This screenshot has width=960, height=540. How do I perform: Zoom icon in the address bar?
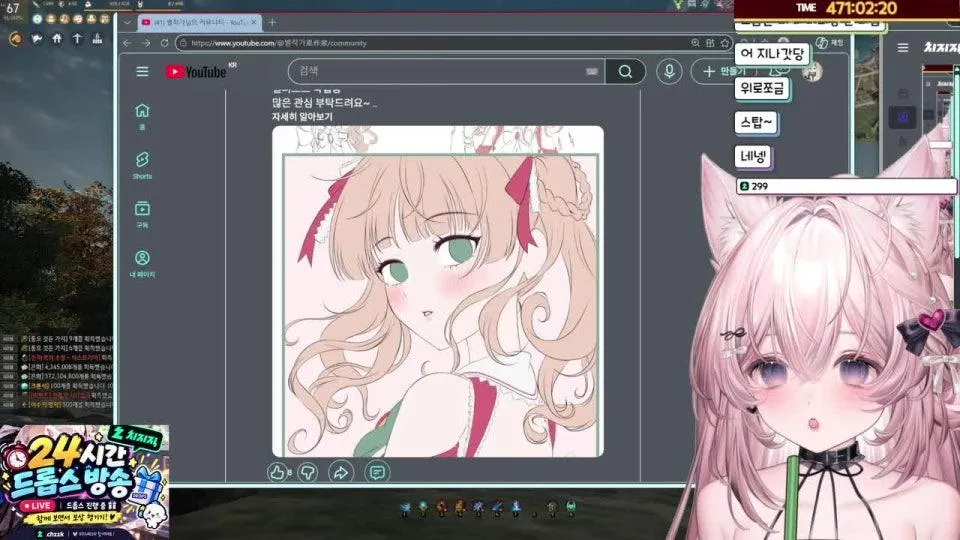tap(696, 43)
